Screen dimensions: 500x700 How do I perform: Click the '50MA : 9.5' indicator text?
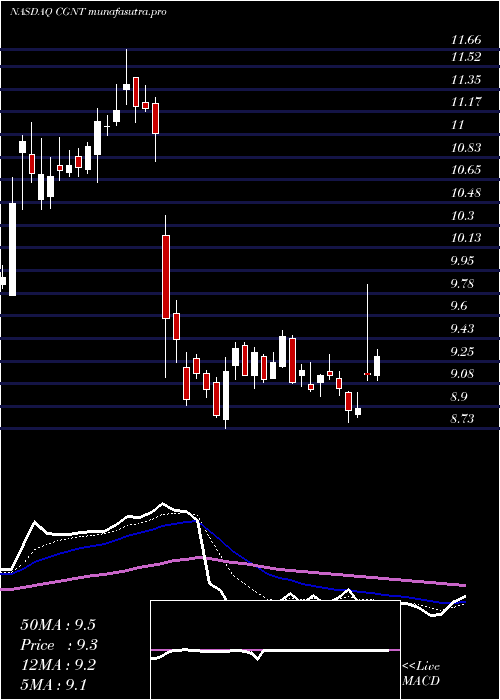click(x=58, y=625)
